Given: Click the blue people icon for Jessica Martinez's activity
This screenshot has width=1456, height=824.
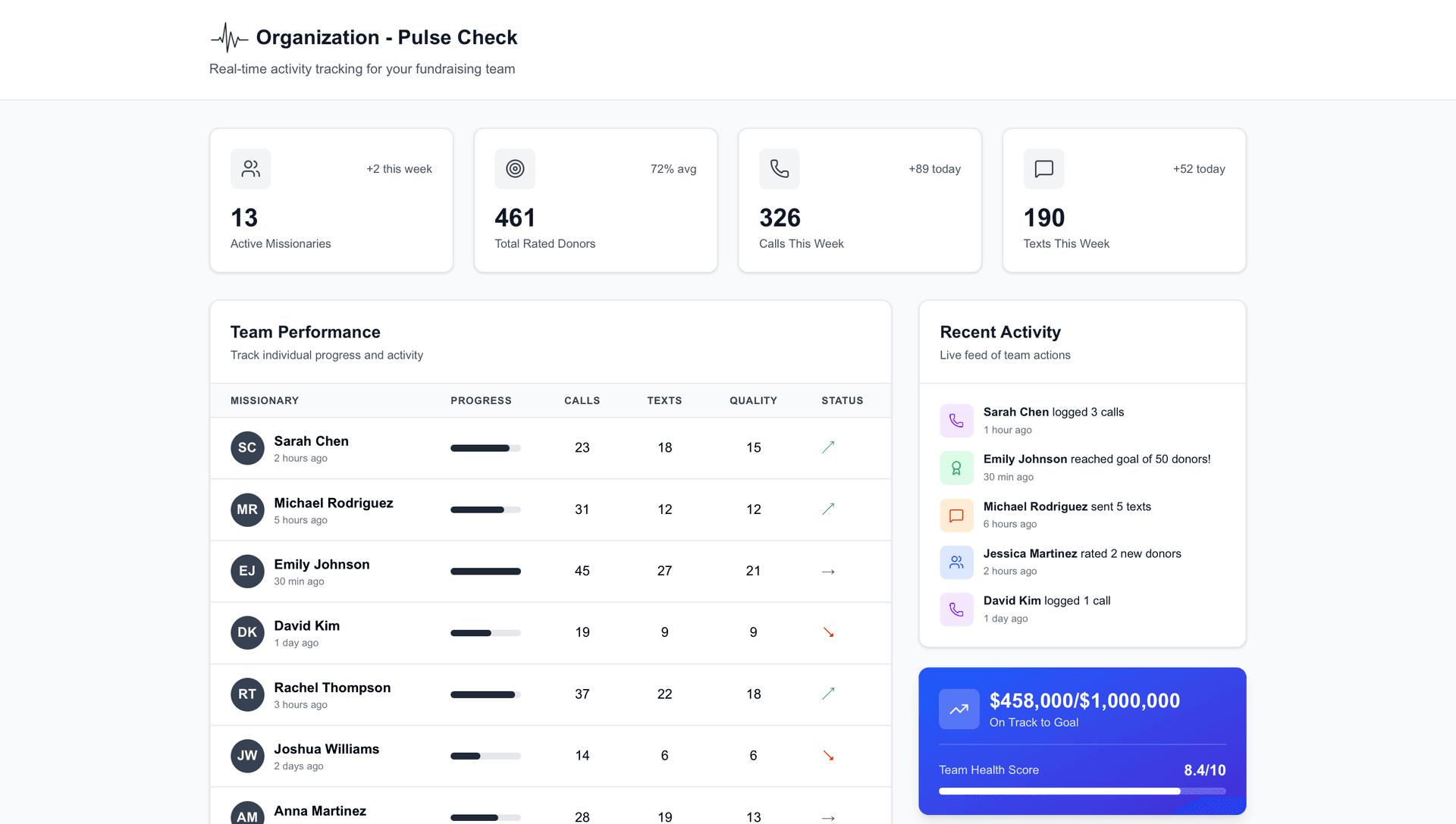Looking at the screenshot, I should pos(956,562).
